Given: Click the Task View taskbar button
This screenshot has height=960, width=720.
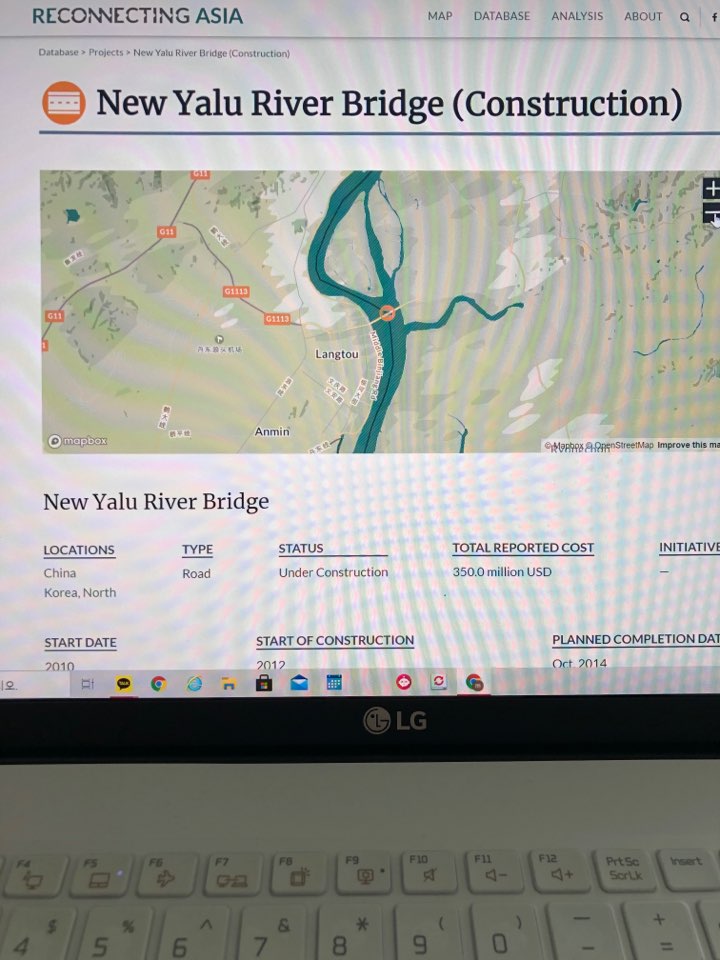Looking at the screenshot, I should [x=88, y=684].
